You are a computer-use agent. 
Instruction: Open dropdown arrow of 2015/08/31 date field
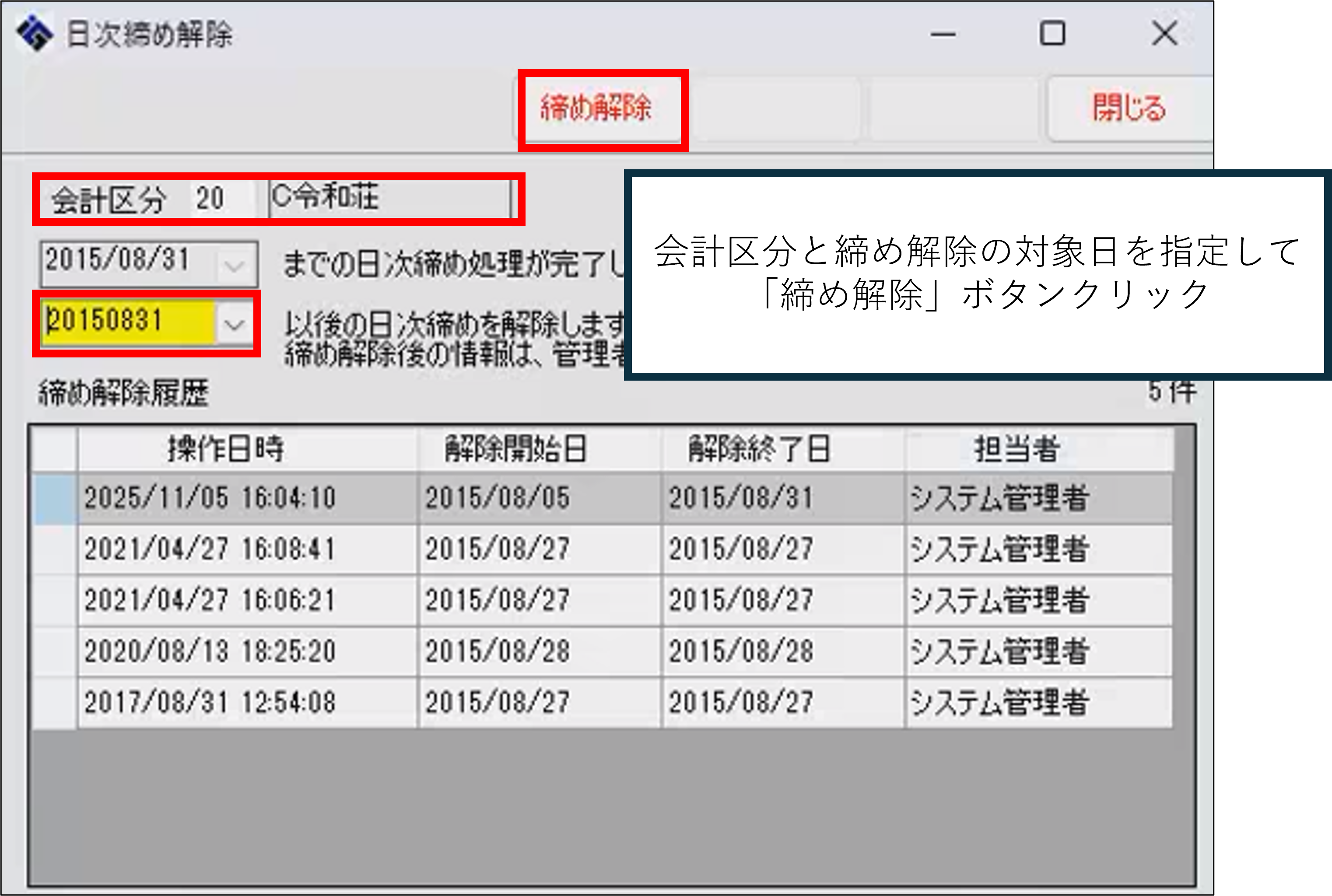click(234, 265)
